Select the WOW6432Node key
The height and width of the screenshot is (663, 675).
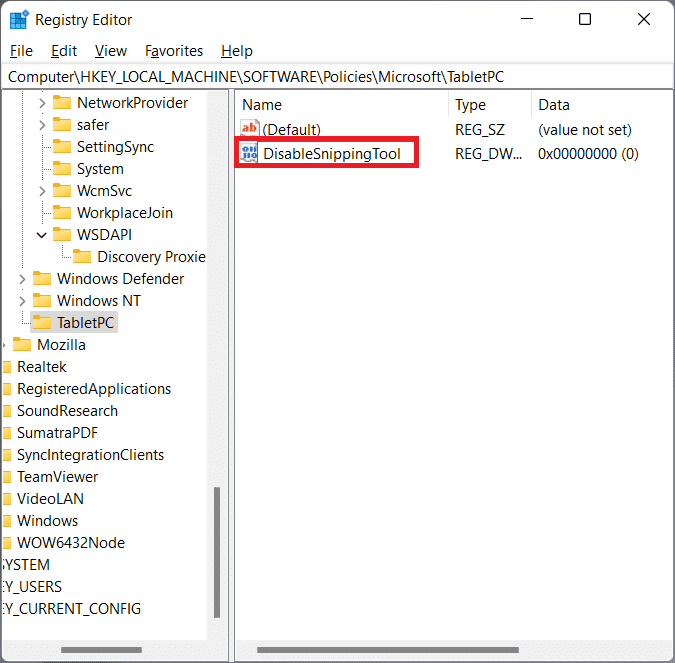(x=71, y=542)
